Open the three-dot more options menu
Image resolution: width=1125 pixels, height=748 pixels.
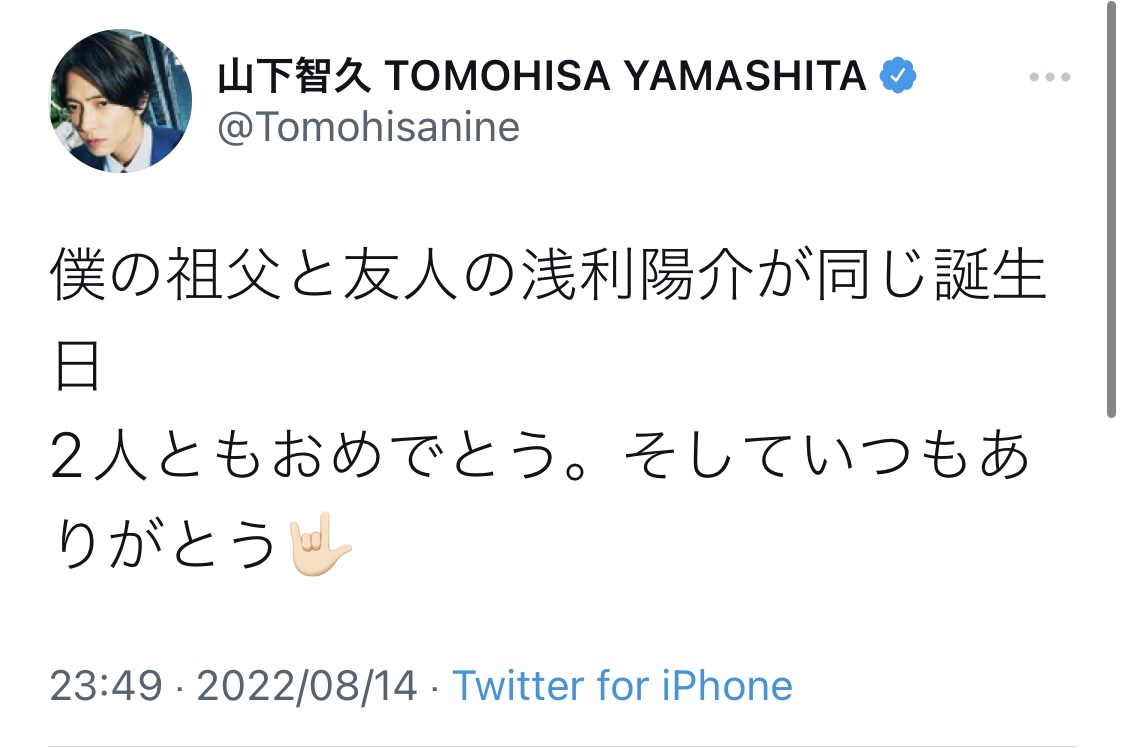pos(1049,78)
